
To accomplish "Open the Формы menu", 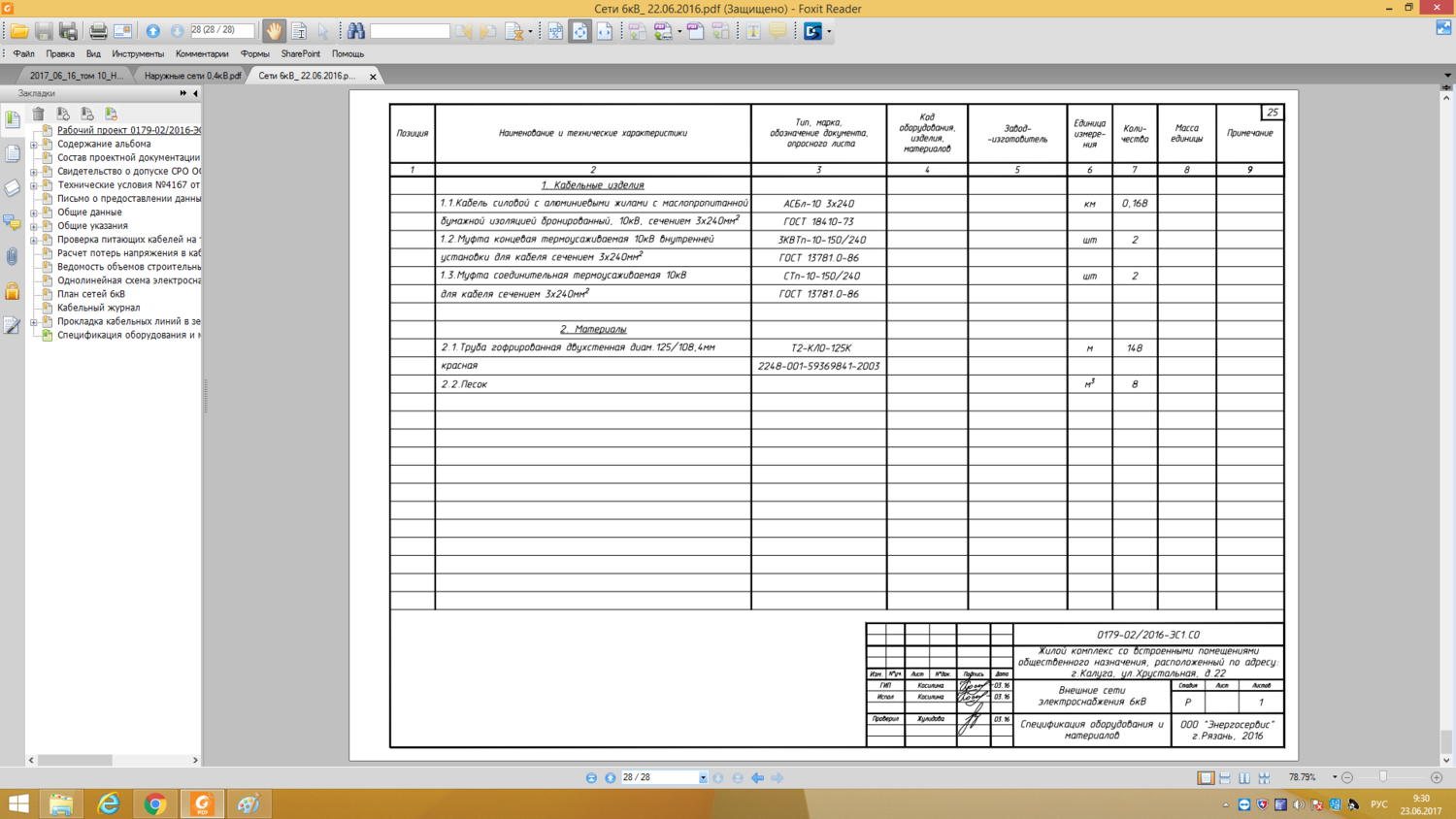I will (255, 54).
